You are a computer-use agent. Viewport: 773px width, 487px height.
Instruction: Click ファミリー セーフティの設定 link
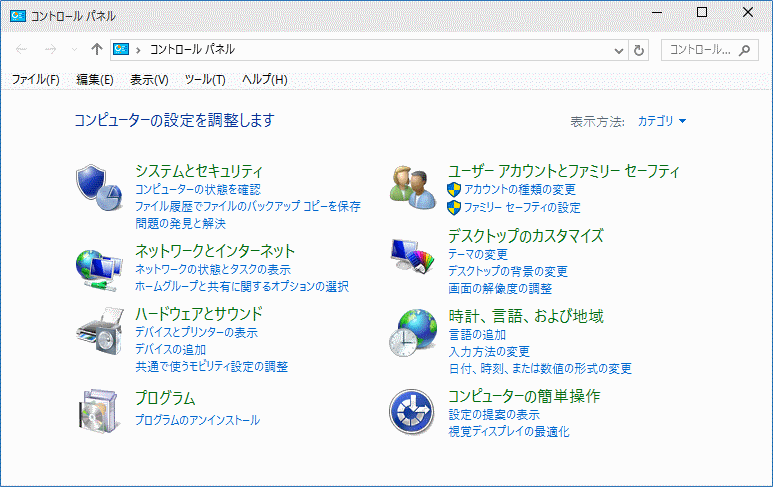(522, 208)
